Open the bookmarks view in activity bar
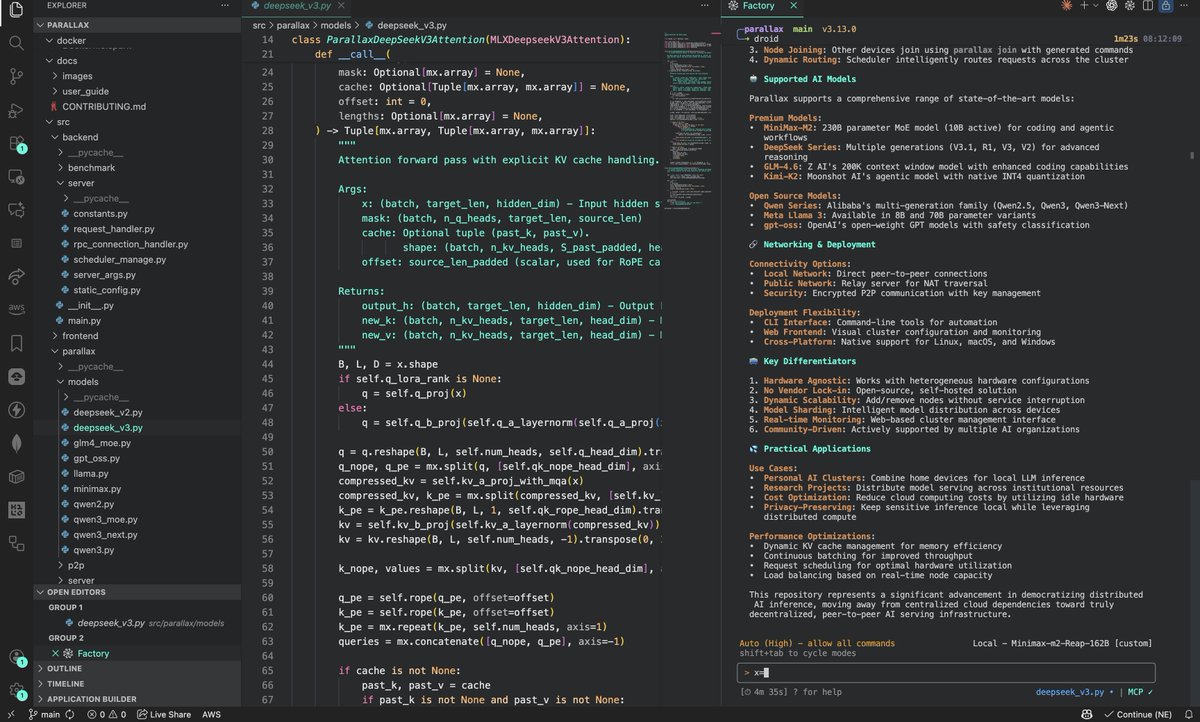1200x722 pixels. [16, 343]
